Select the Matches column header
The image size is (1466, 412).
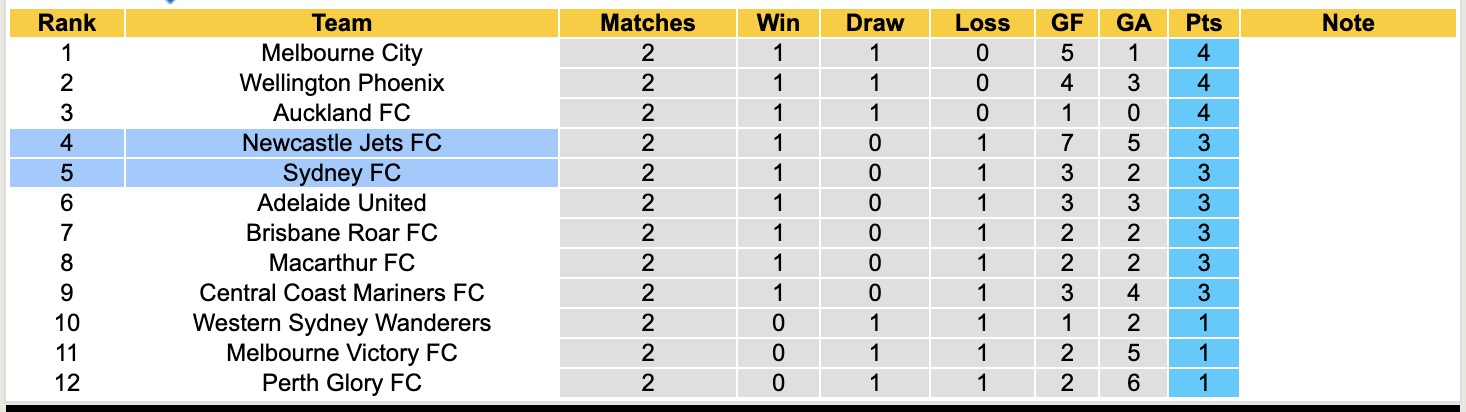coord(647,23)
